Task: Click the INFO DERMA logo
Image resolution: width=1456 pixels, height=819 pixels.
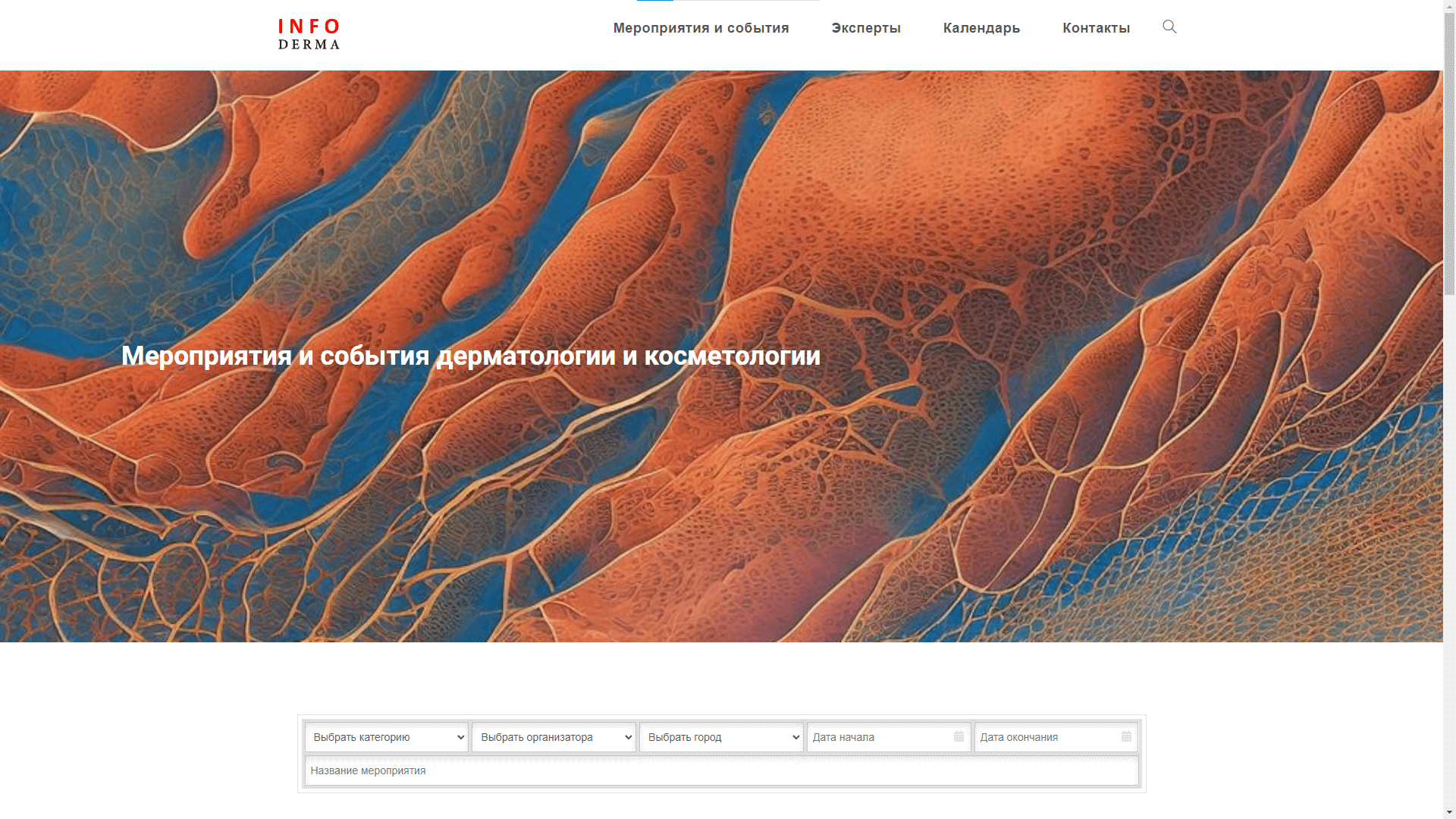Action: [309, 34]
